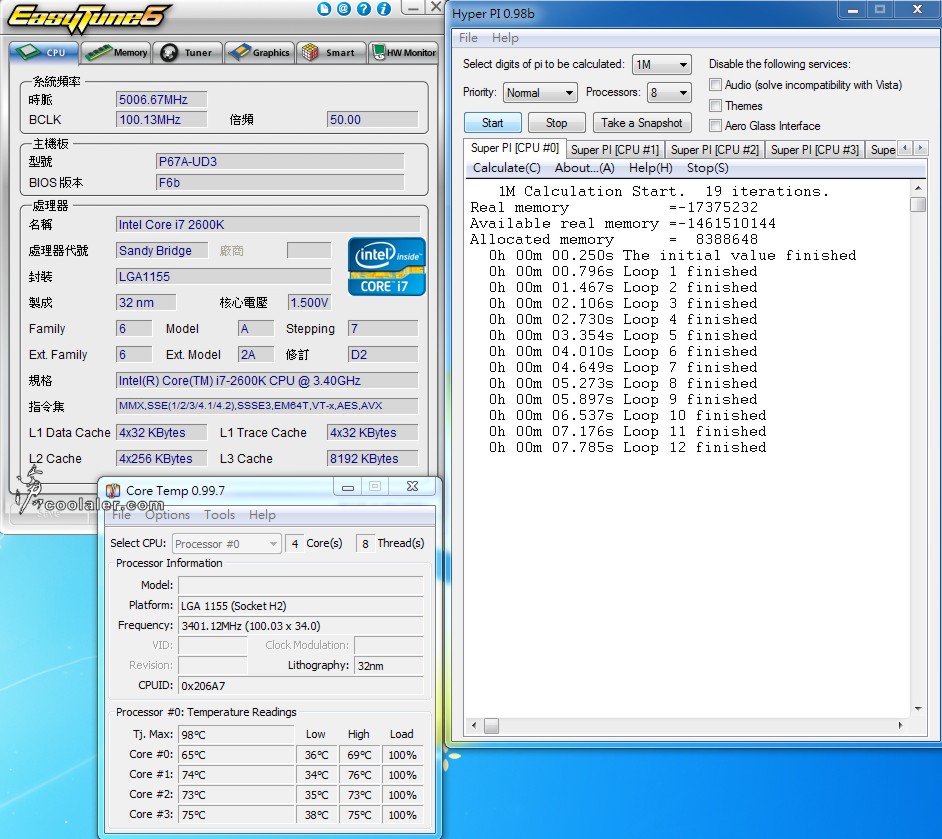Click the horizontal scrollbar thumb in Super PI log
The width and height of the screenshot is (942, 839).
(x=491, y=726)
